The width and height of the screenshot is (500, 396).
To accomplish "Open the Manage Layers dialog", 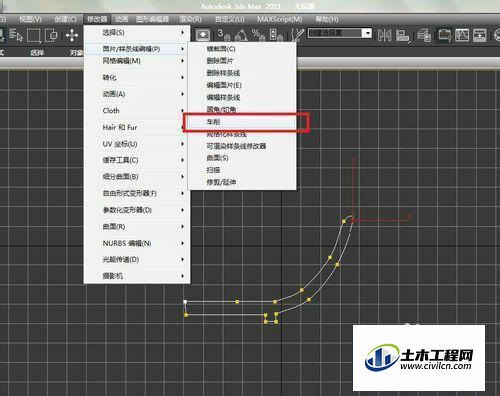I will pos(424,35).
